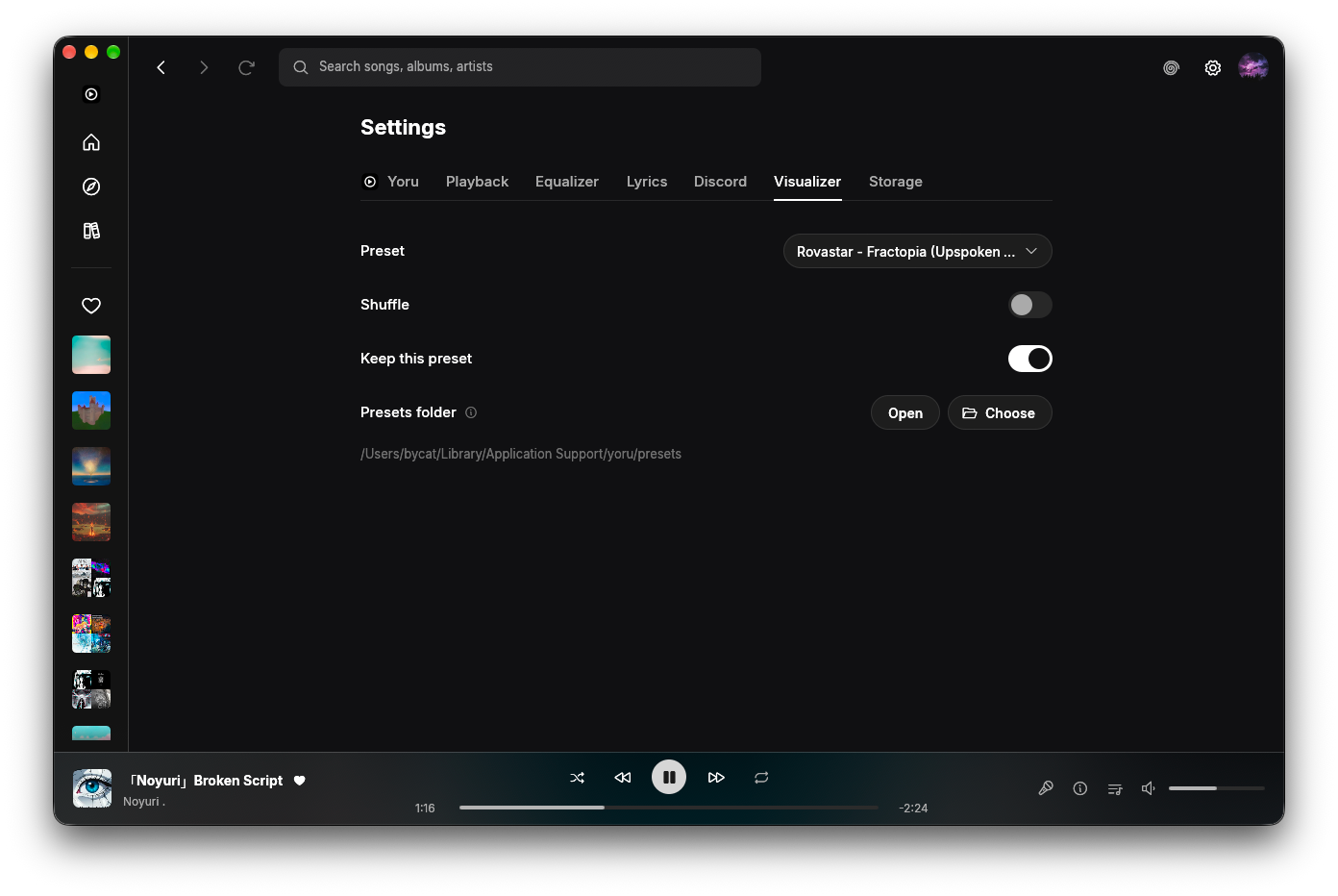Open the castle landscape playlist thumbnail
The width and height of the screenshot is (1338, 896).
pos(91,411)
